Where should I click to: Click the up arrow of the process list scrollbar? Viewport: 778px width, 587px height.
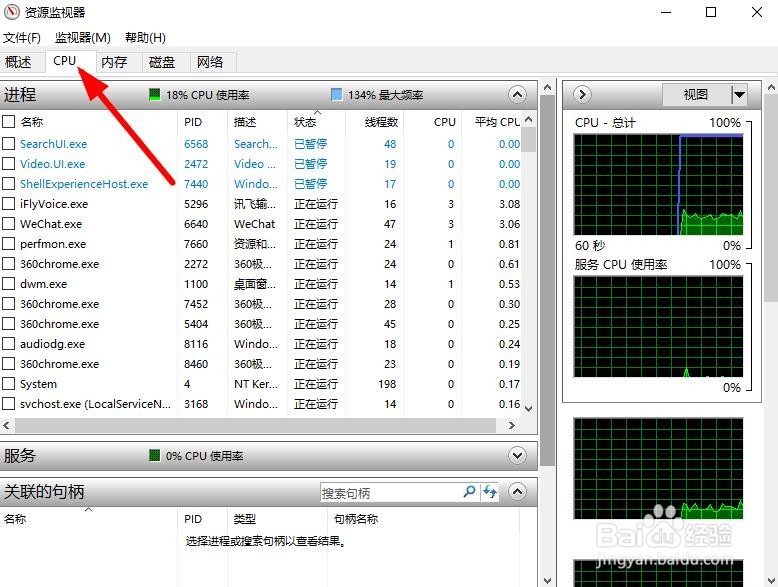pyautogui.click(x=528, y=120)
